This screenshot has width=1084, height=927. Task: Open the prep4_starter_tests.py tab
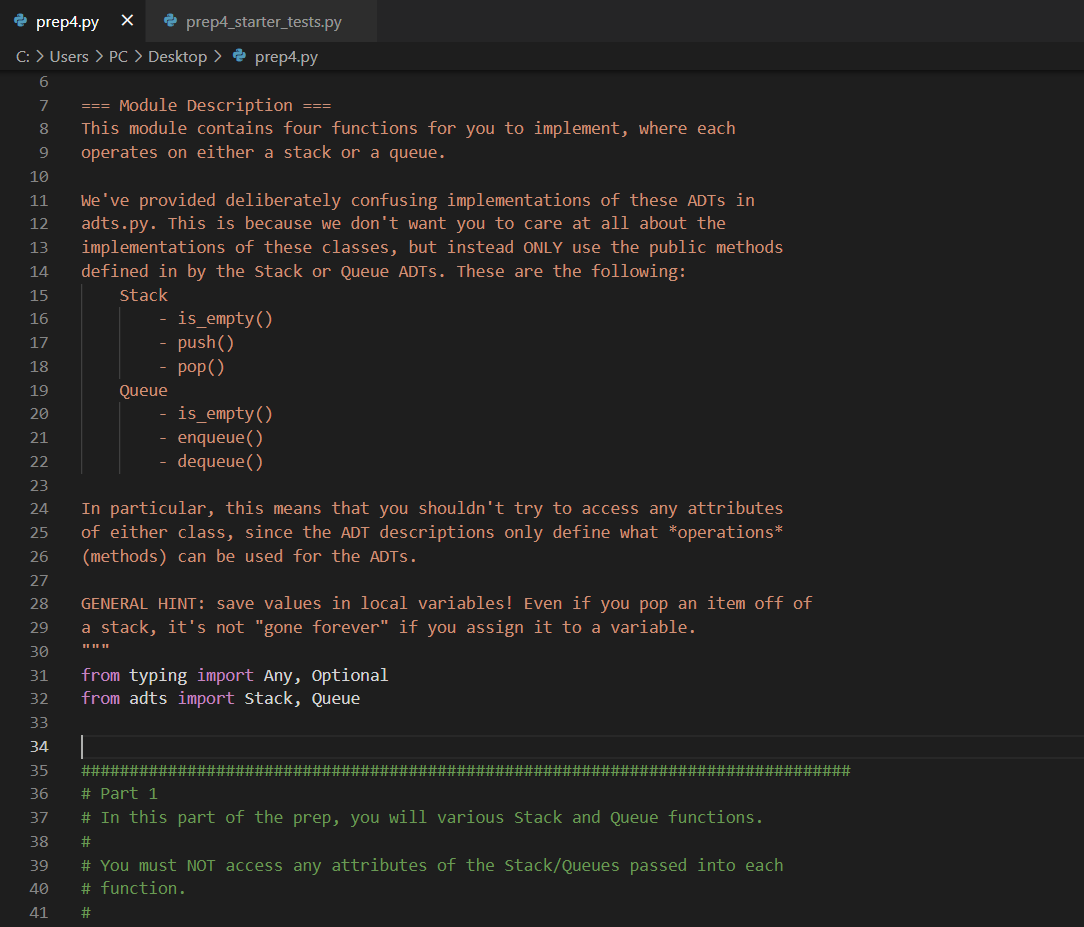click(x=263, y=21)
